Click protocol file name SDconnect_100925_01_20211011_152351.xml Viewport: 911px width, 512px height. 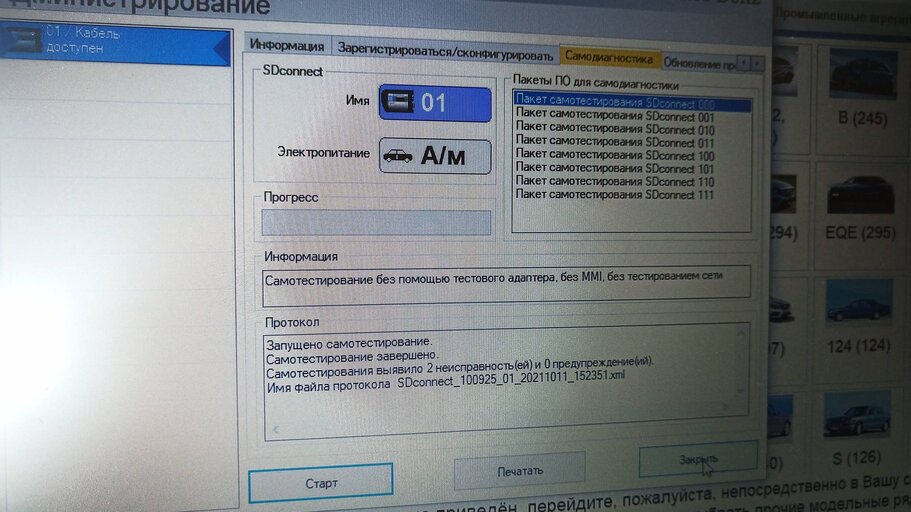point(511,379)
